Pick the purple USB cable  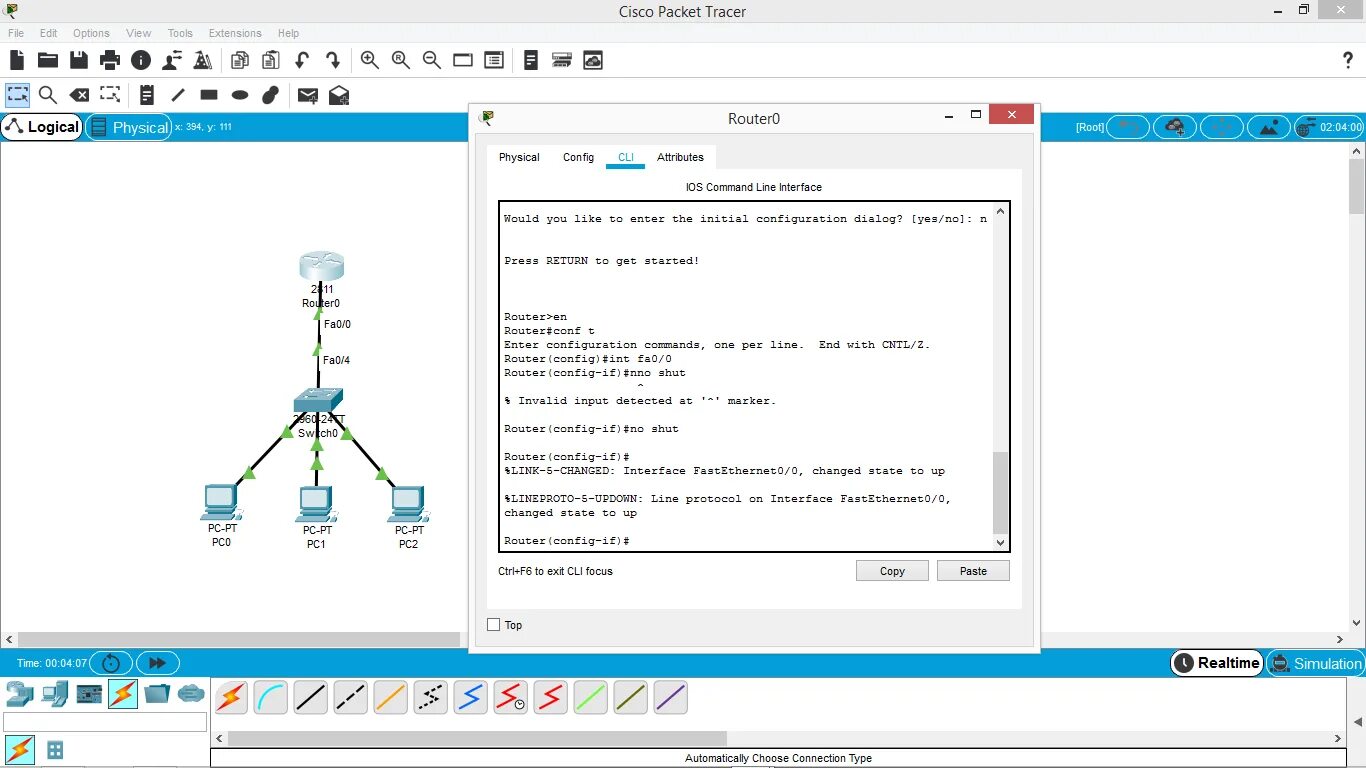coord(671,697)
